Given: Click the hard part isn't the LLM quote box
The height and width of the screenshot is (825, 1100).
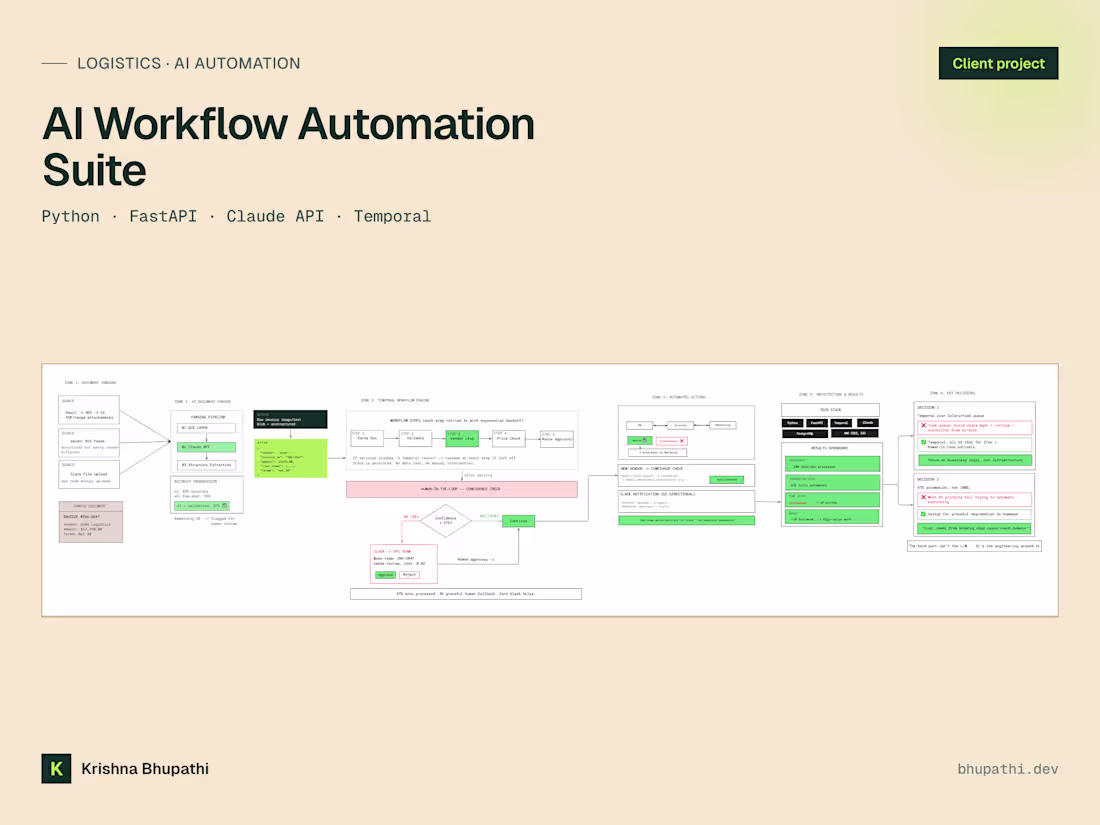Looking at the screenshot, I should point(974,546).
